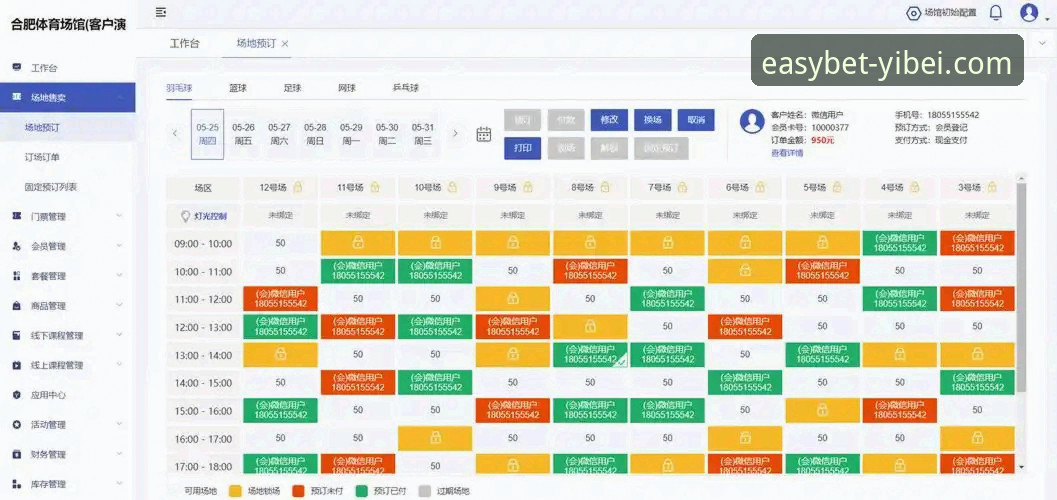This screenshot has height=500, width=1057.
Task: Select date 05-26 周五
Action: (243, 134)
